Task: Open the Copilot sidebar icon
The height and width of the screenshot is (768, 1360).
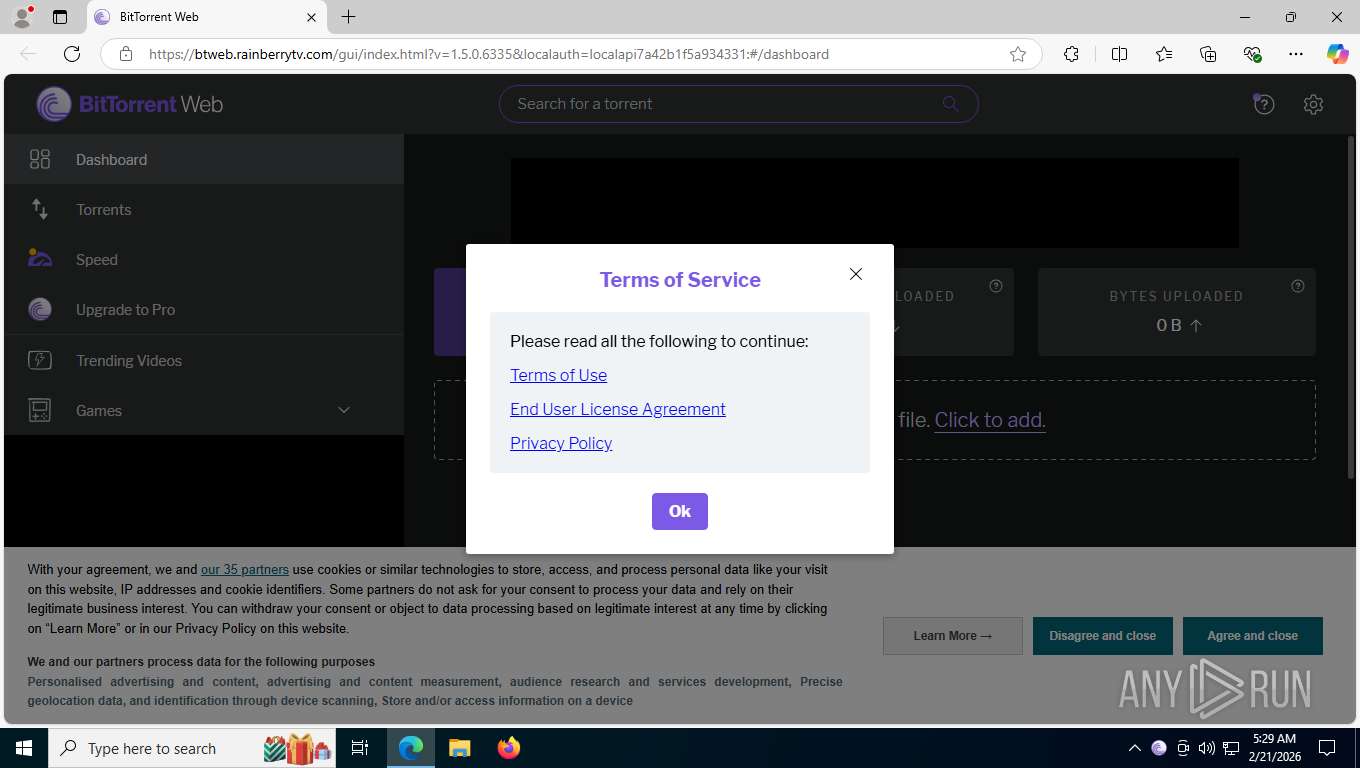Action: point(1338,54)
